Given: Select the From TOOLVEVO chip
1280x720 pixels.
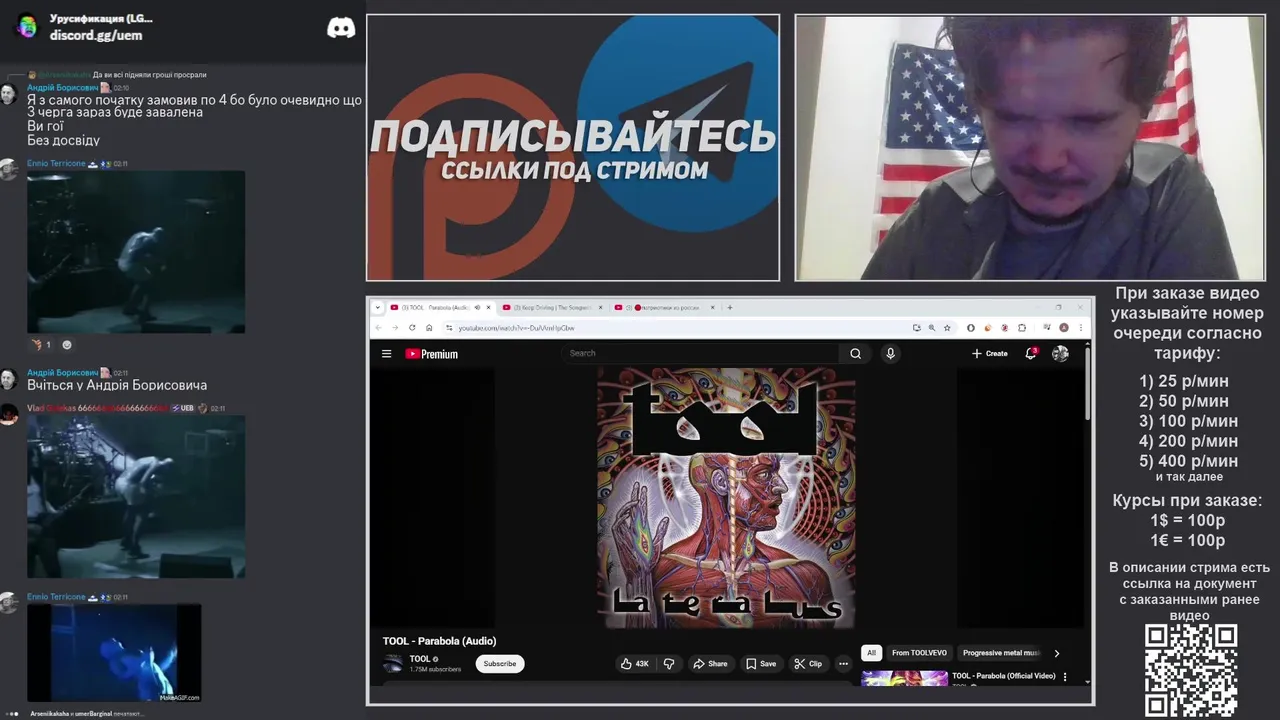Looking at the screenshot, I should coord(919,653).
